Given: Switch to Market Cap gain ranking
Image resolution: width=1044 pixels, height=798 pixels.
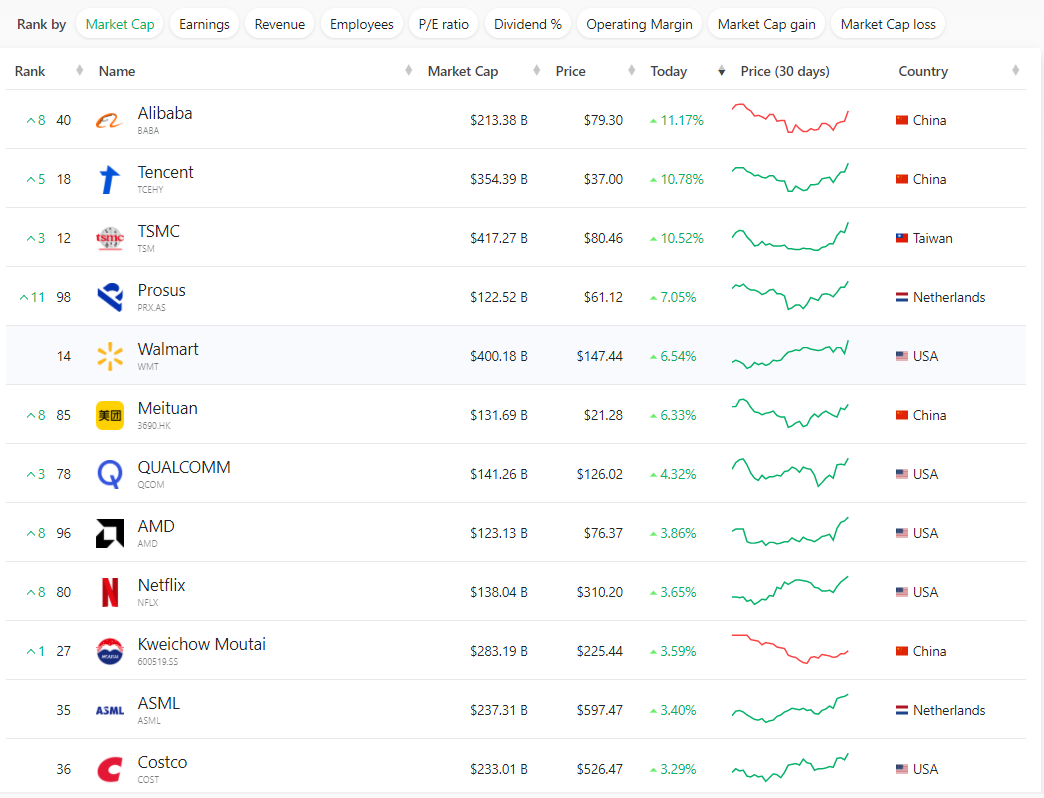Looking at the screenshot, I should tap(766, 25).
